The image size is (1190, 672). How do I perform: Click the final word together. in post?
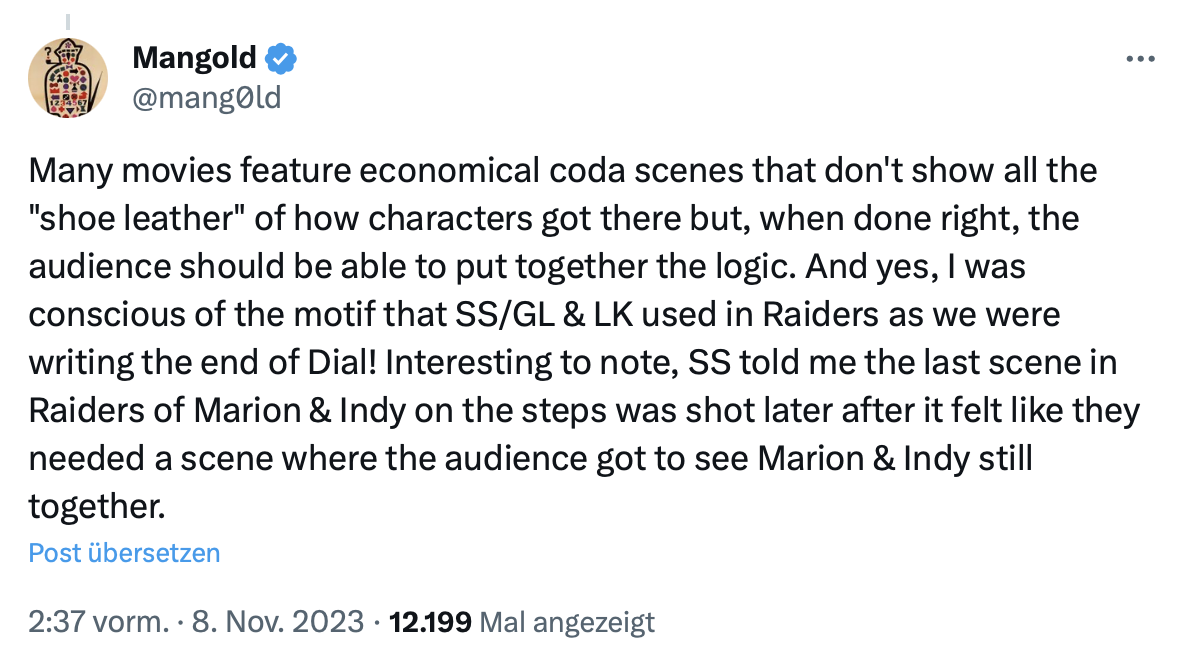[x=96, y=506]
